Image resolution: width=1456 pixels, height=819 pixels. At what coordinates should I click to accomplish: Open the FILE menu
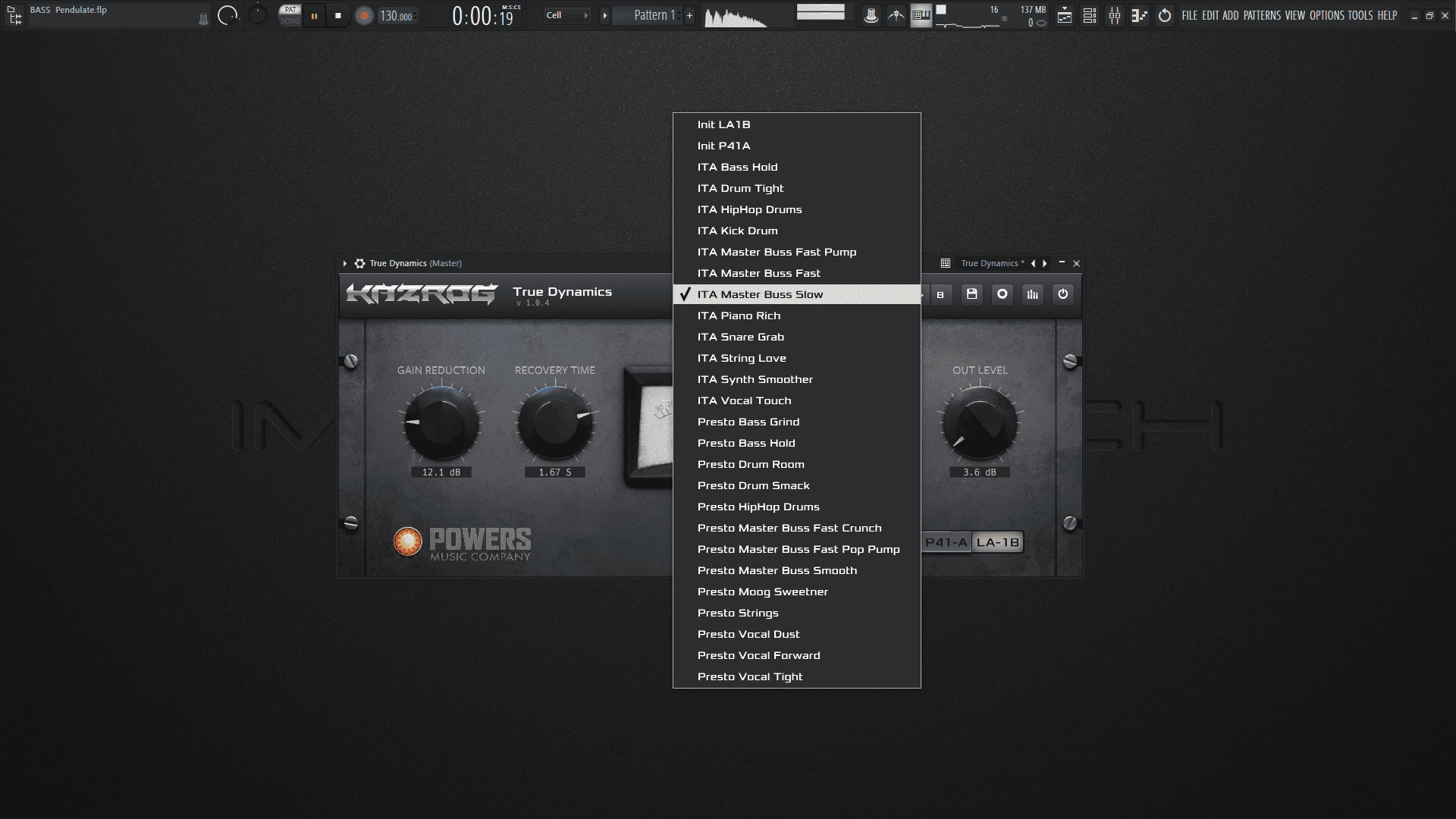[x=1189, y=15]
